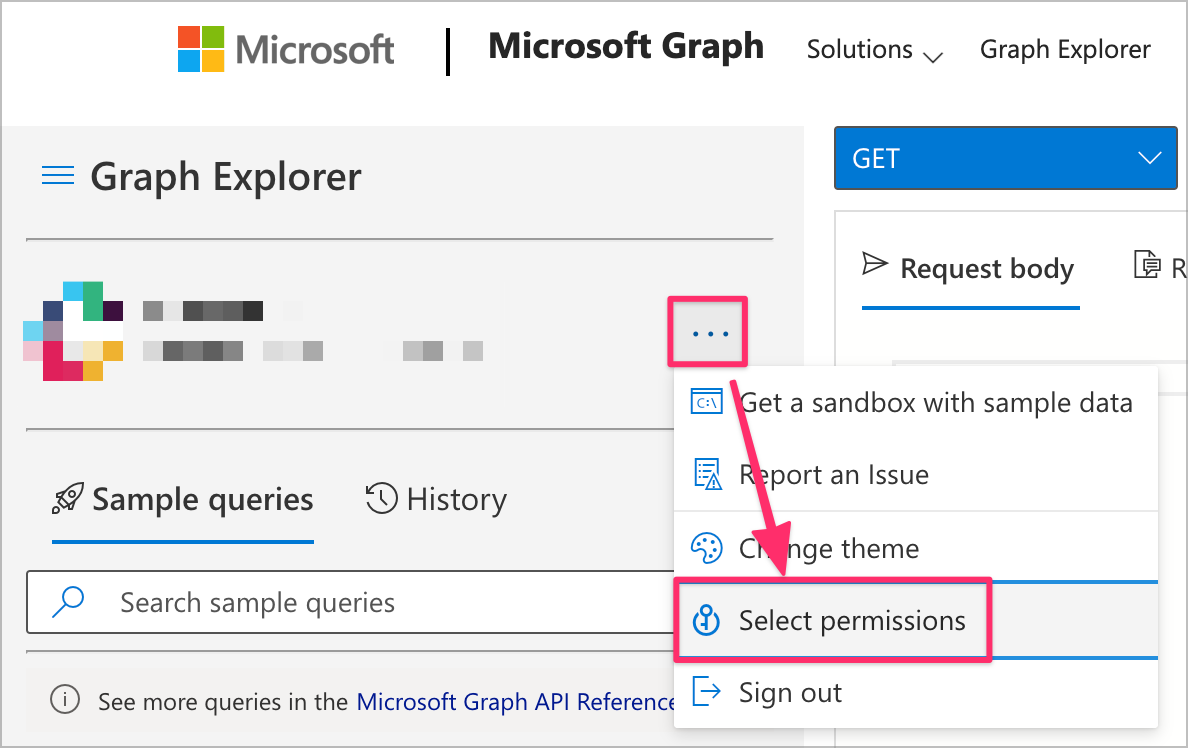Click the info circle icon near queries note

click(65, 701)
